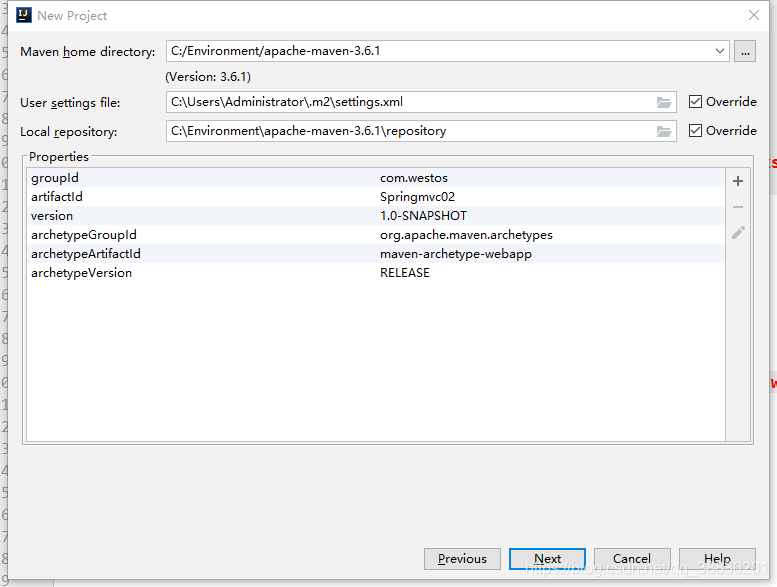
Task: Toggle Override checkbox for User settings file
Action: click(695, 102)
